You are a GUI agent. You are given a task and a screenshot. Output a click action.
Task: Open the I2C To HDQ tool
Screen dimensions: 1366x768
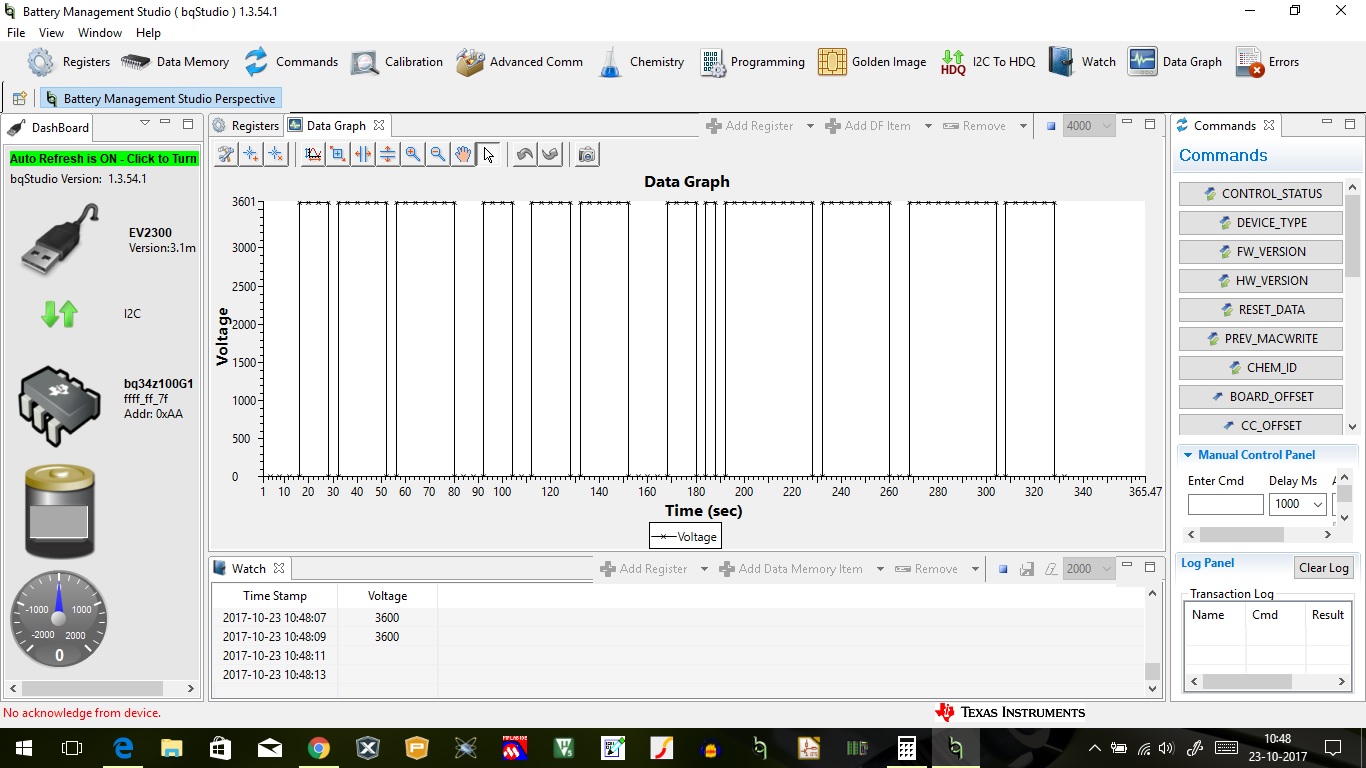tap(988, 62)
